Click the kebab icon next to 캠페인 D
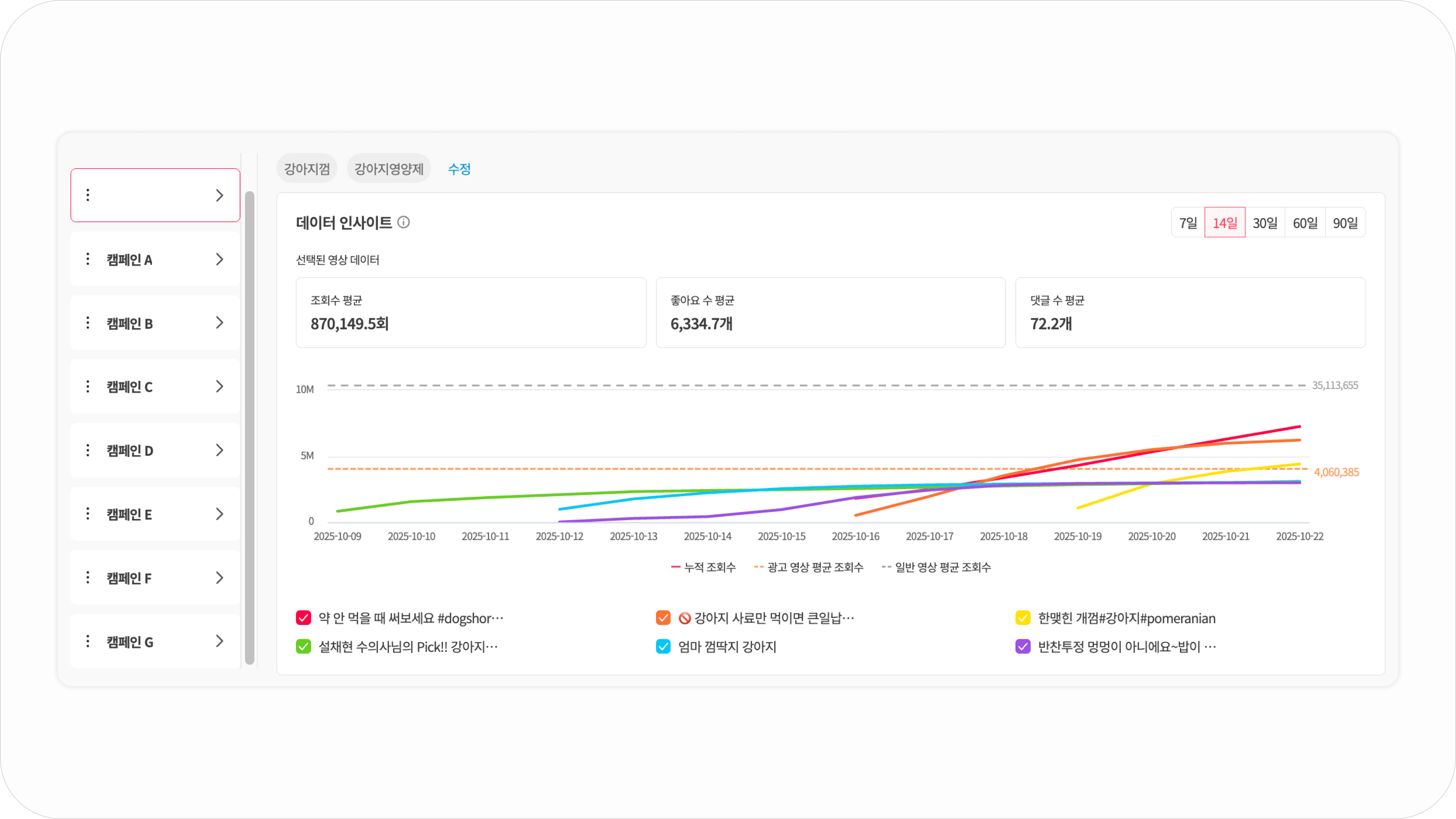 click(x=88, y=450)
